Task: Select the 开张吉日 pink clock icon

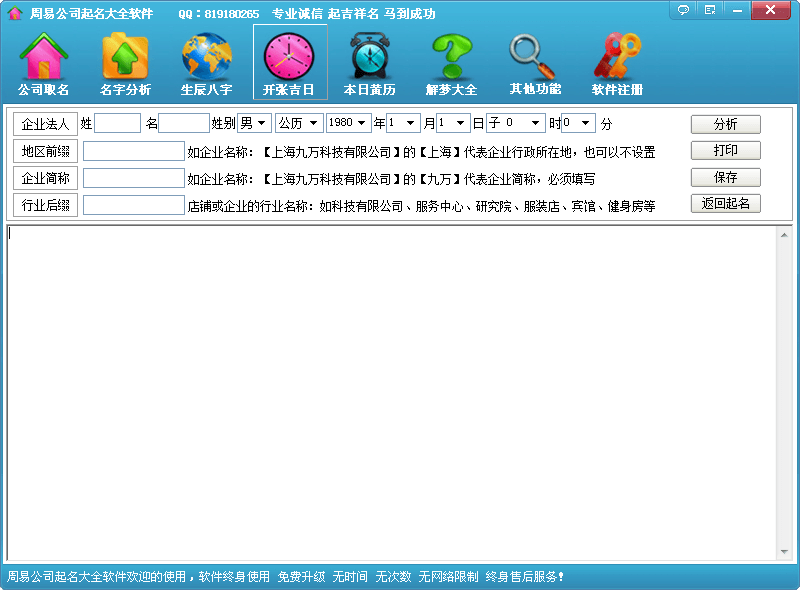Action: (289, 59)
